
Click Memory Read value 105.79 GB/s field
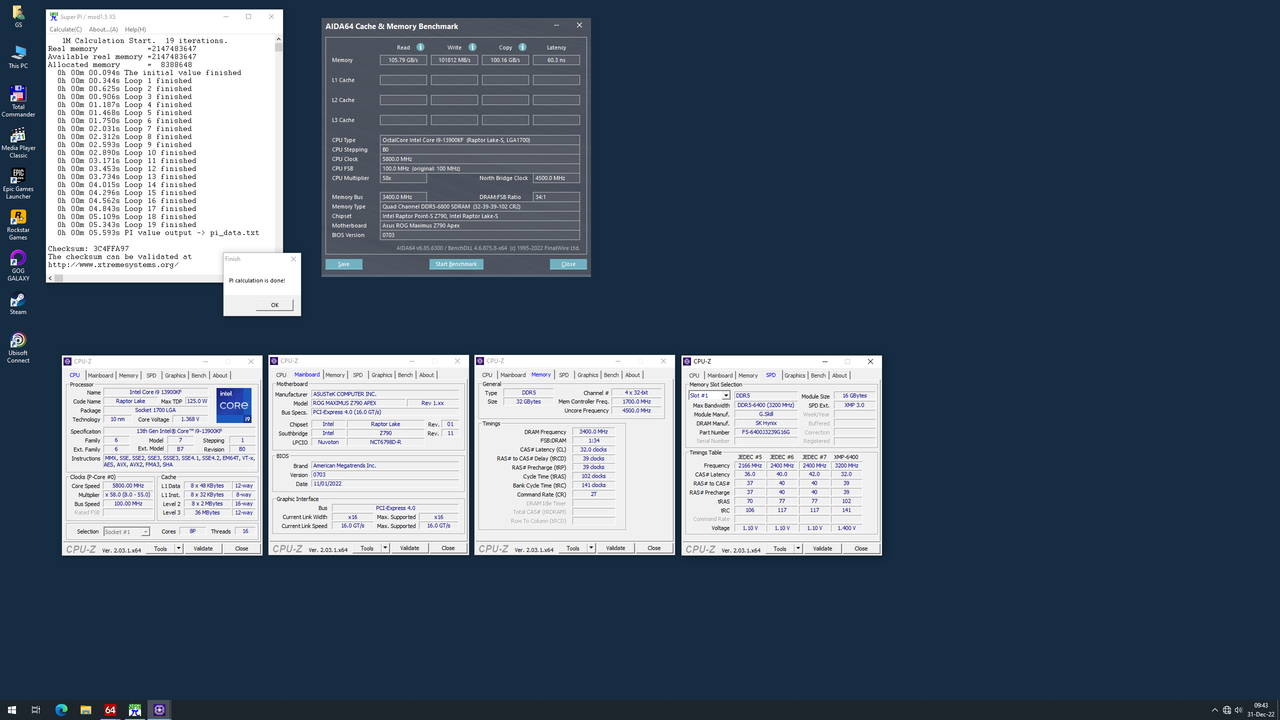pos(403,60)
